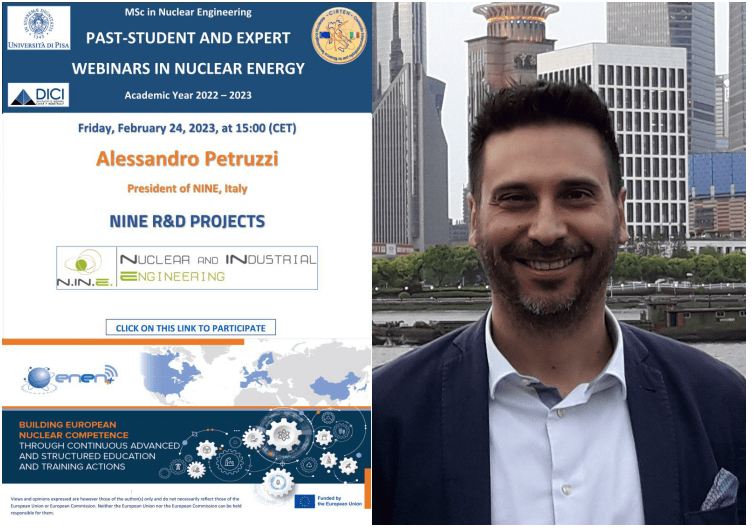The width and height of the screenshot is (755, 532).
Task: Click 'Funded by the European Union' label
Action: (x=342, y=501)
